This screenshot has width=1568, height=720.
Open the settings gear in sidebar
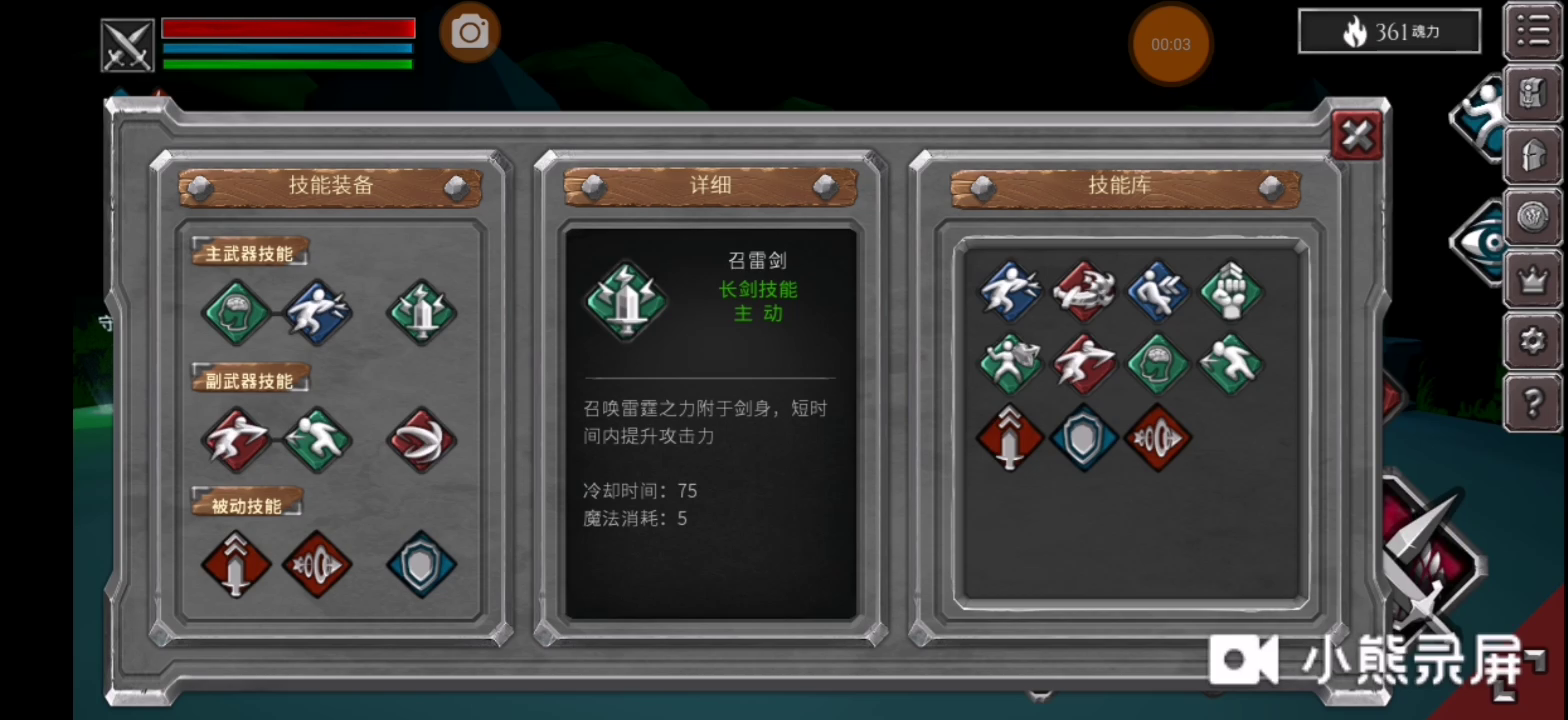pyautogui.click(x=1532, y=341)
